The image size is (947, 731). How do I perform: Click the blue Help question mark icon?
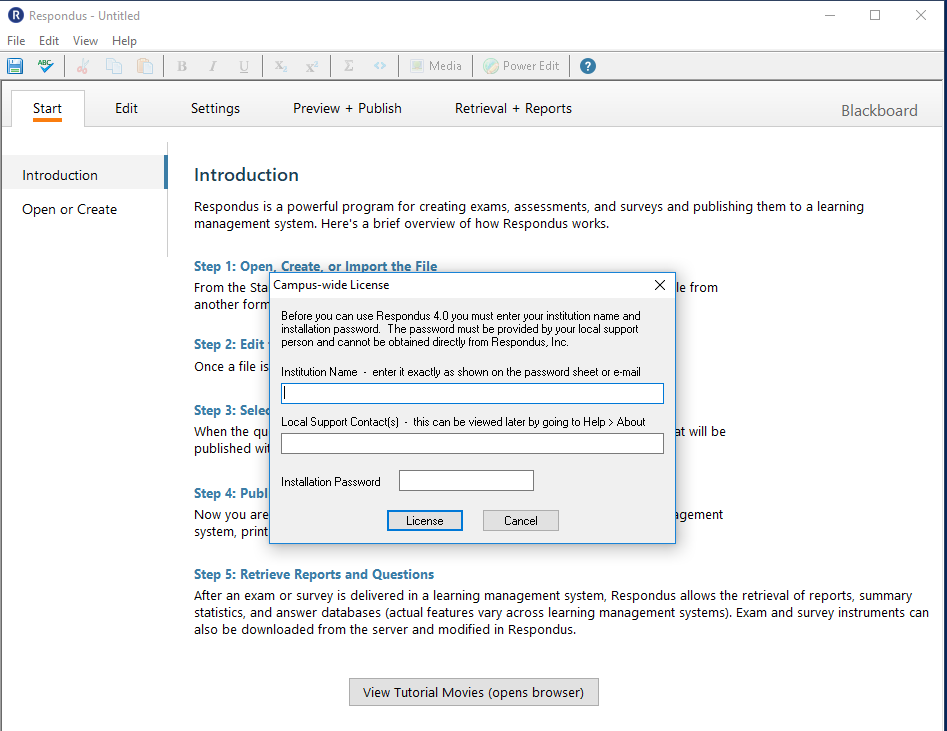[588, 66]
